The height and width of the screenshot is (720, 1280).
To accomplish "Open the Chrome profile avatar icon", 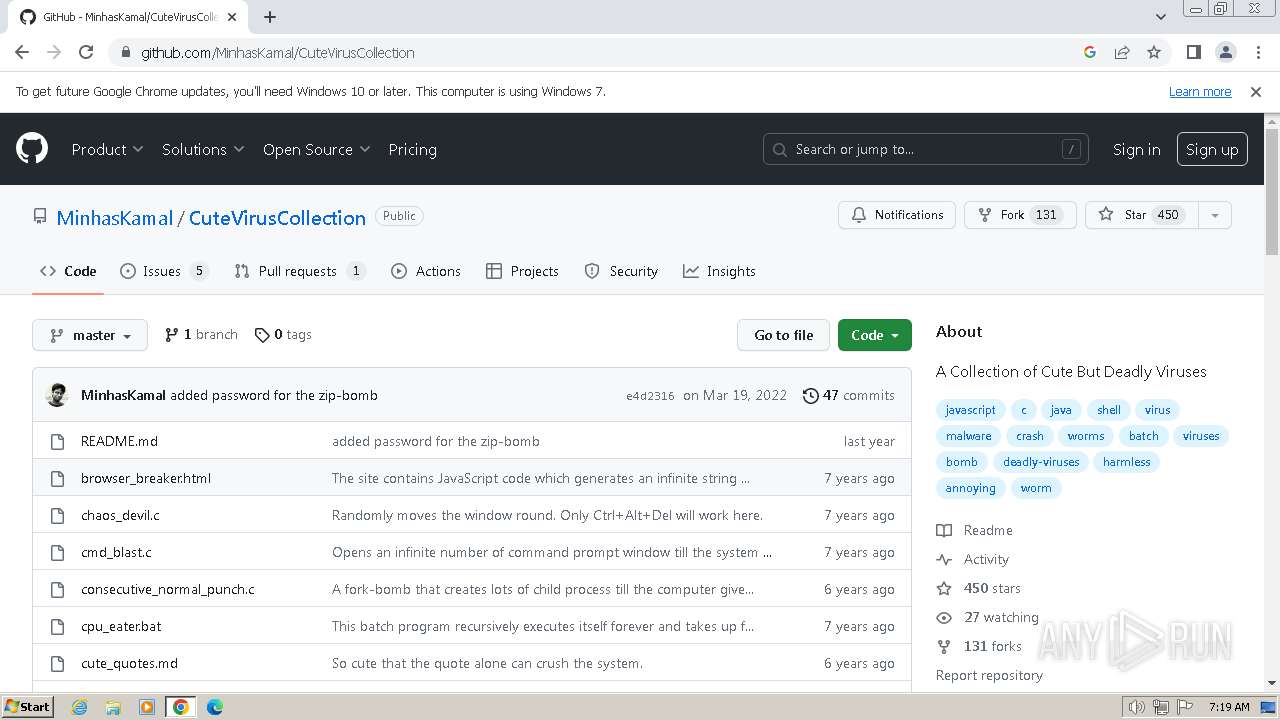I will 1225,52.
